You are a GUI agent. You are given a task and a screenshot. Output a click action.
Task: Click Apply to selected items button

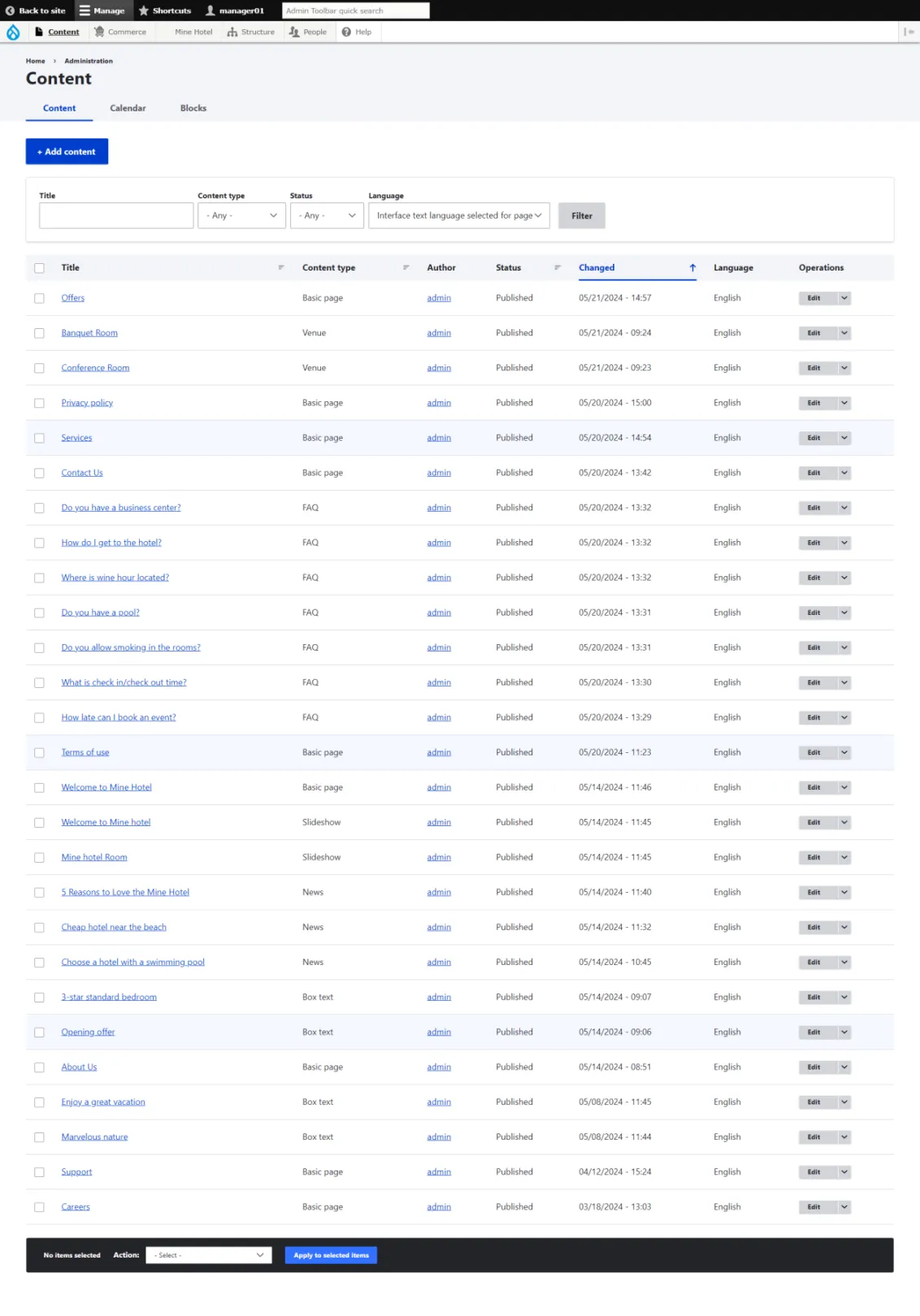click(x=331, y=1255)
